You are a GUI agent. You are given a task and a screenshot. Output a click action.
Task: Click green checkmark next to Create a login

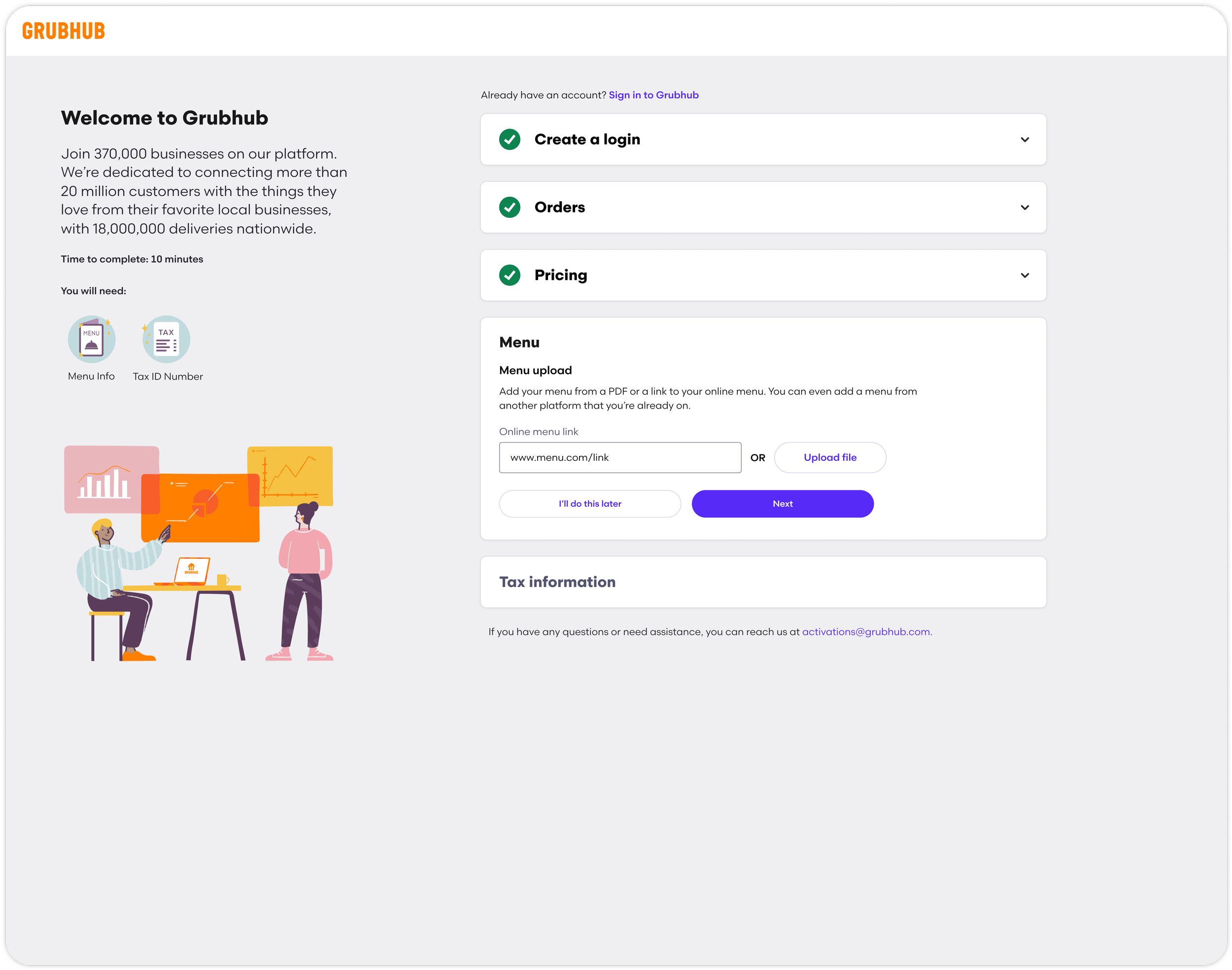tap(509, 139)
